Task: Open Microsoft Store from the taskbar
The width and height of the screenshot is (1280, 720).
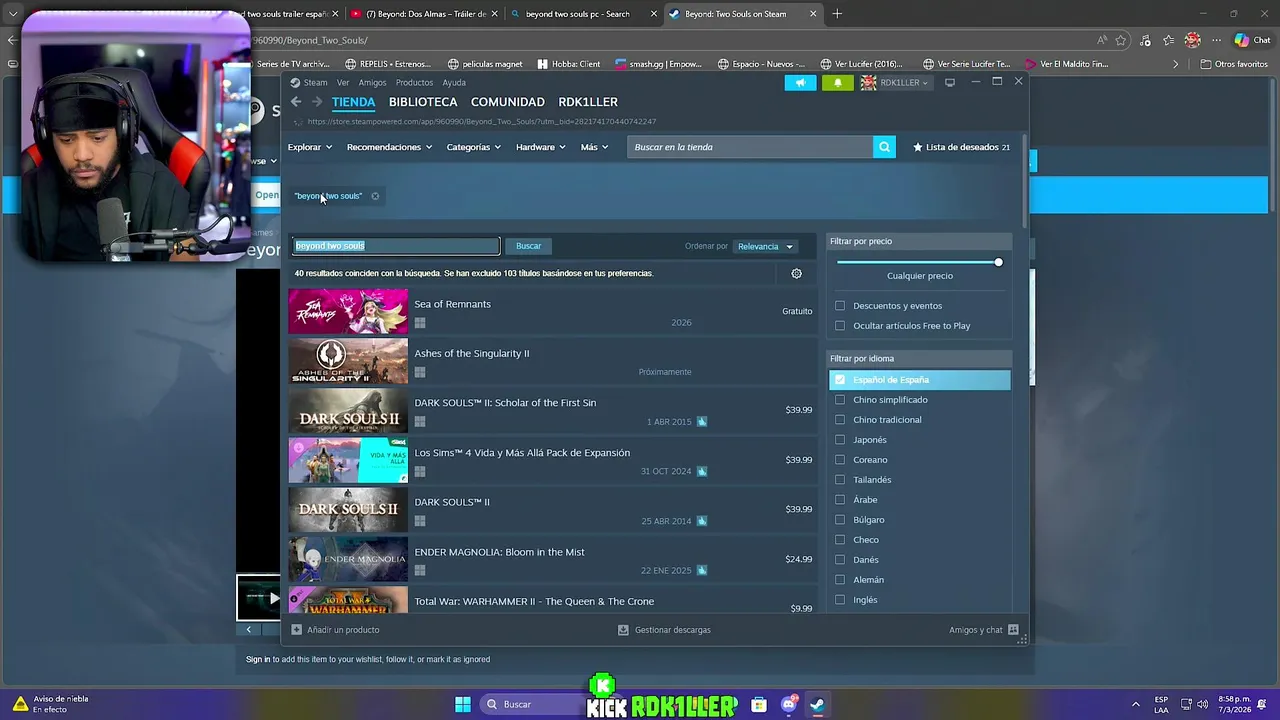Action: 759,704
